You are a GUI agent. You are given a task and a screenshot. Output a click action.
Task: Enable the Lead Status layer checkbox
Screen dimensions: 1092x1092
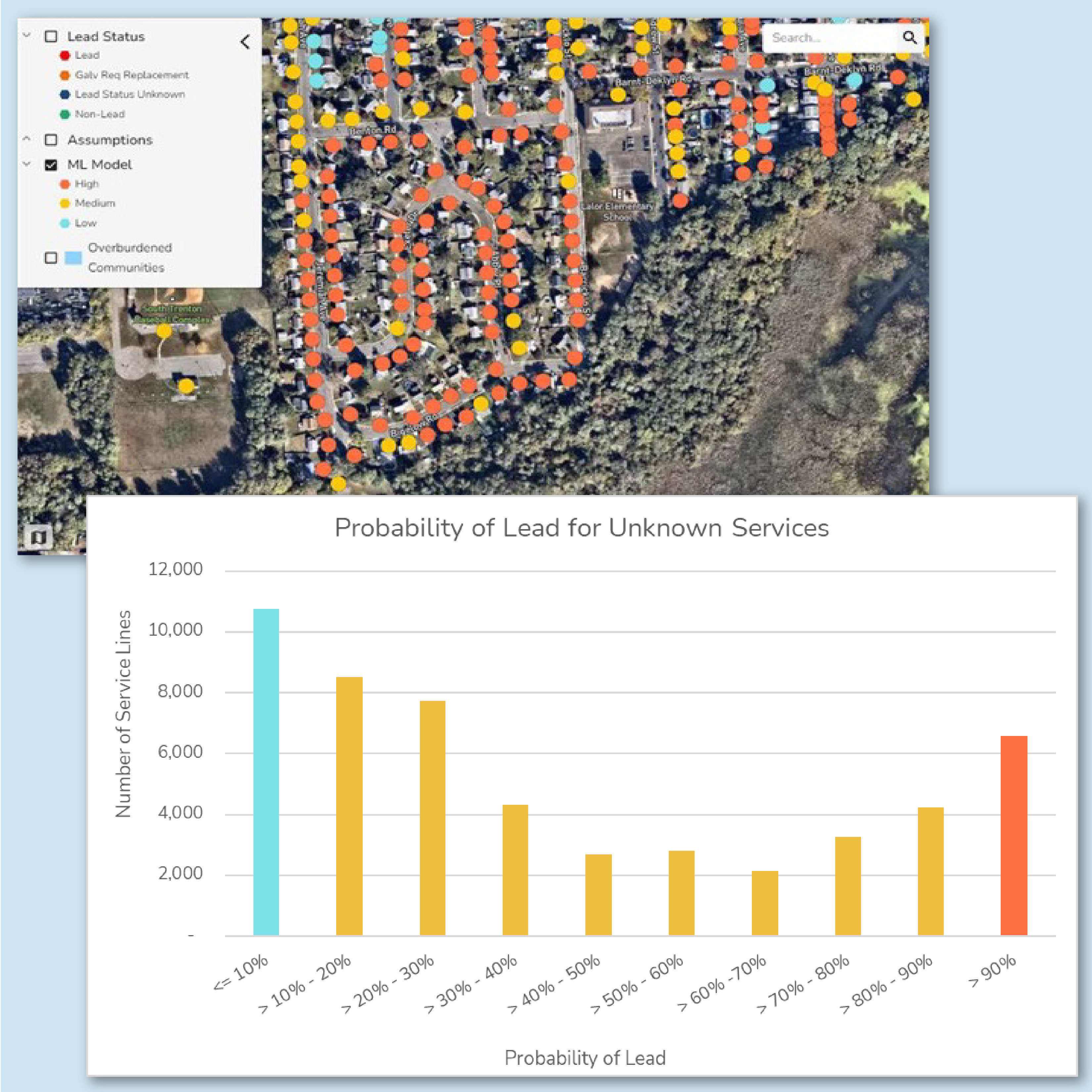click(51, 37)
